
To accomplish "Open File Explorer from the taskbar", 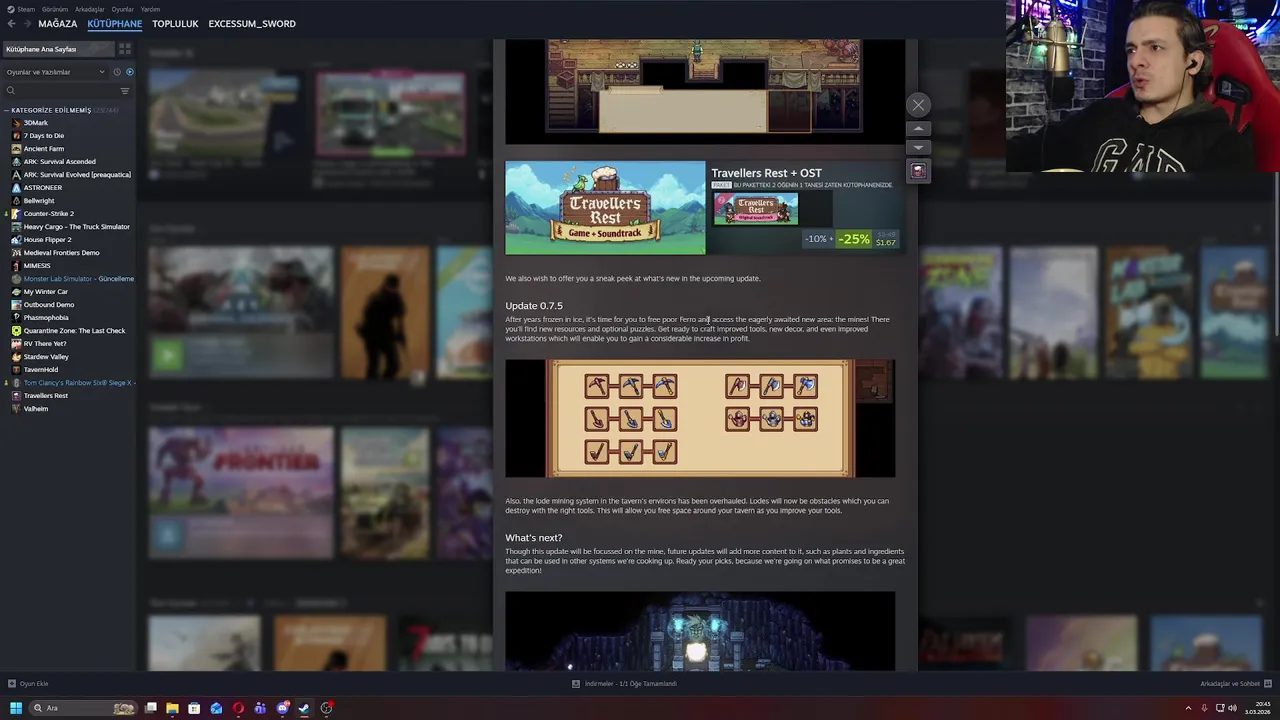I will [172, 708].
